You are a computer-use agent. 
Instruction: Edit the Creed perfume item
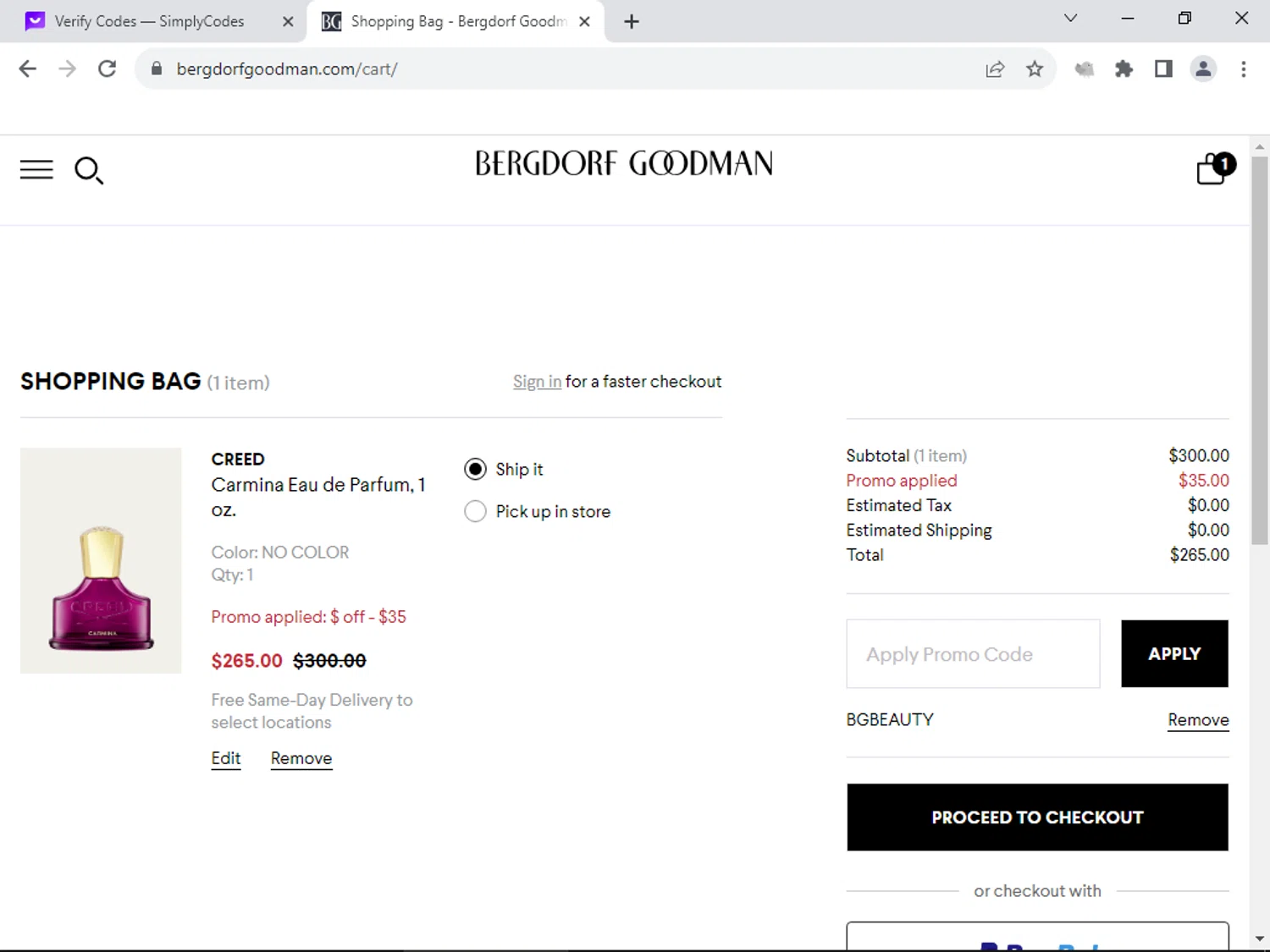[226, 758]
